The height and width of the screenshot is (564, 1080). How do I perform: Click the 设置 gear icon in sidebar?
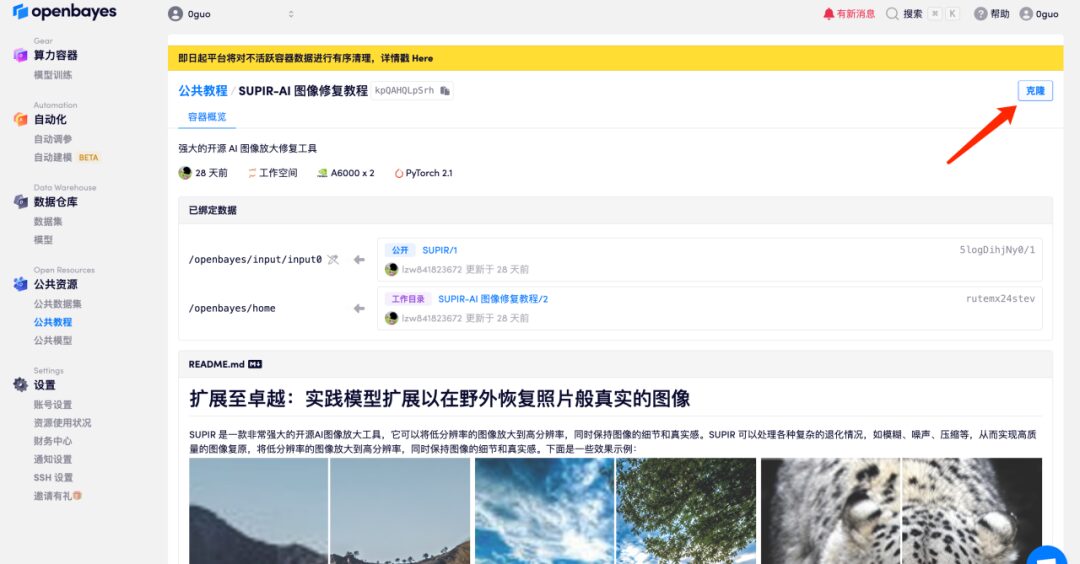(20, 385)
